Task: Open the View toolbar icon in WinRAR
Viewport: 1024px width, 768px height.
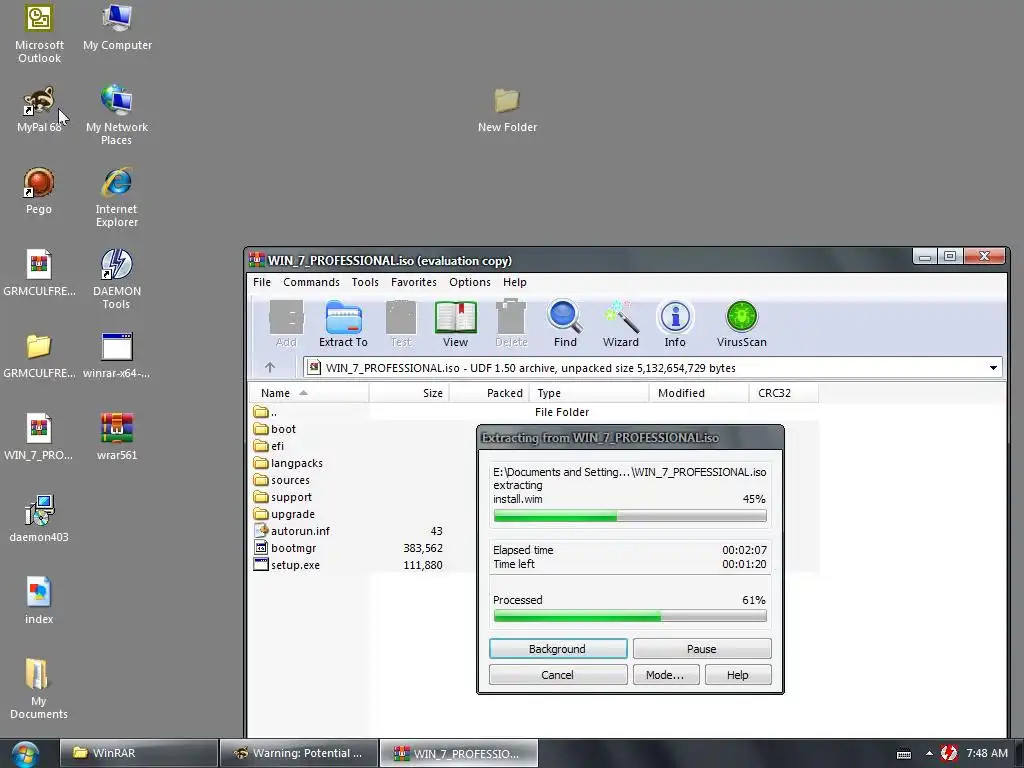Action: (x=455, y=324)
